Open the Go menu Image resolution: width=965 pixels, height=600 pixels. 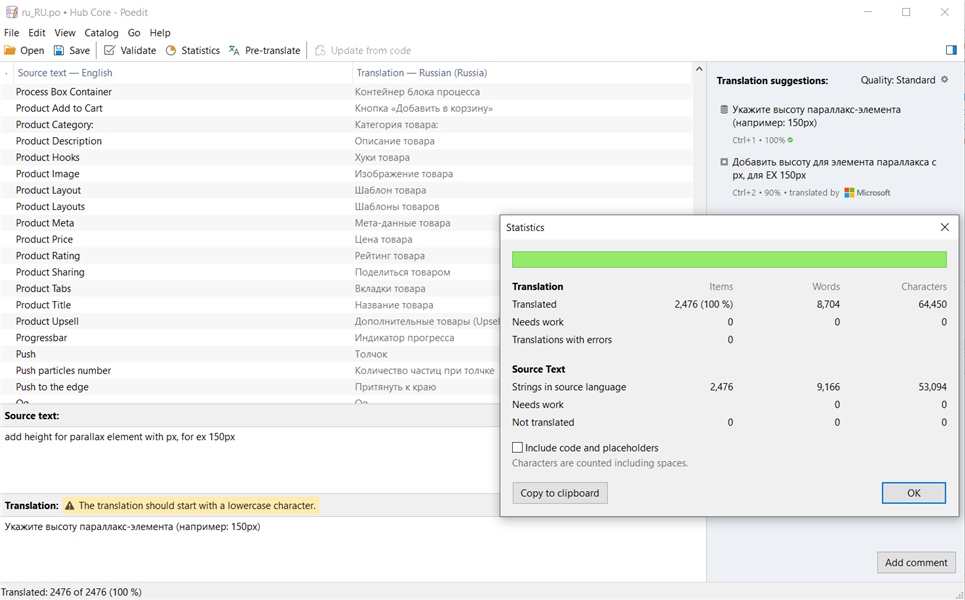click(134, 33)
